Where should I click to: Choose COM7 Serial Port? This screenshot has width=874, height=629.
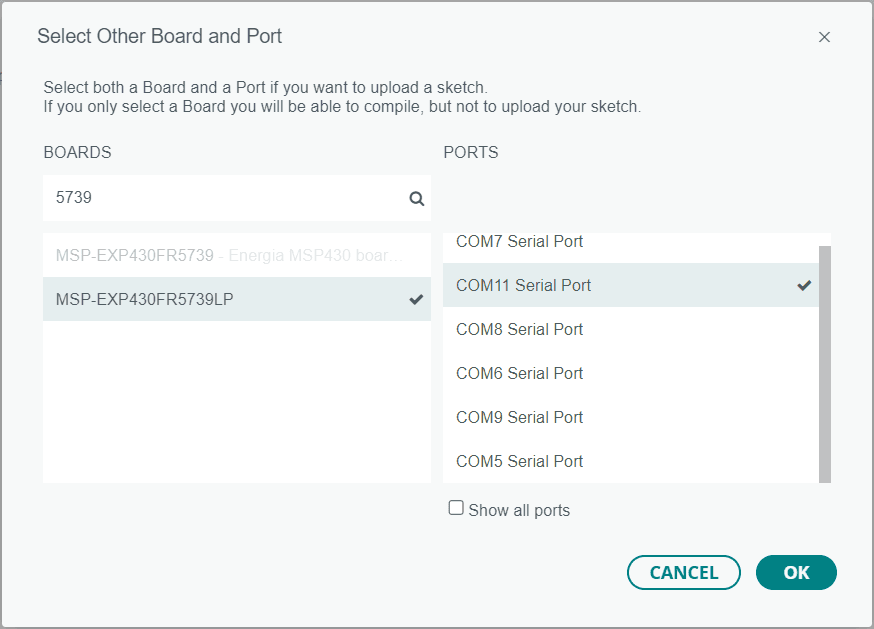click(x=520, y=242)
